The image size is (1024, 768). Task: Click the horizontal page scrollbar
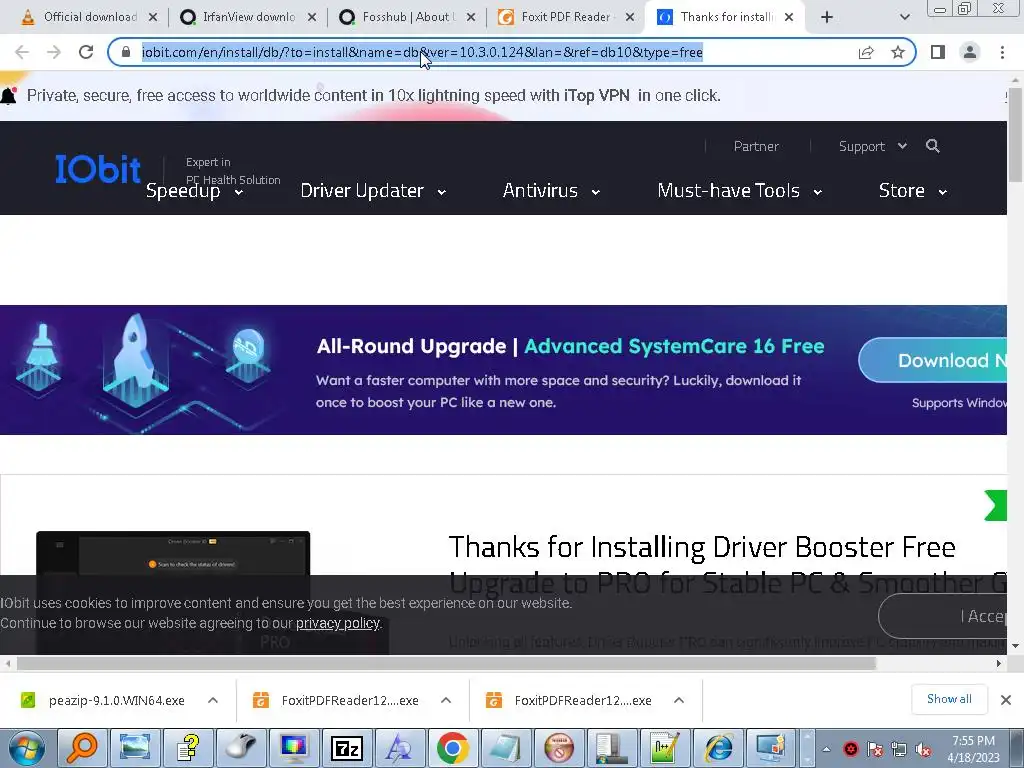[445, 664]
